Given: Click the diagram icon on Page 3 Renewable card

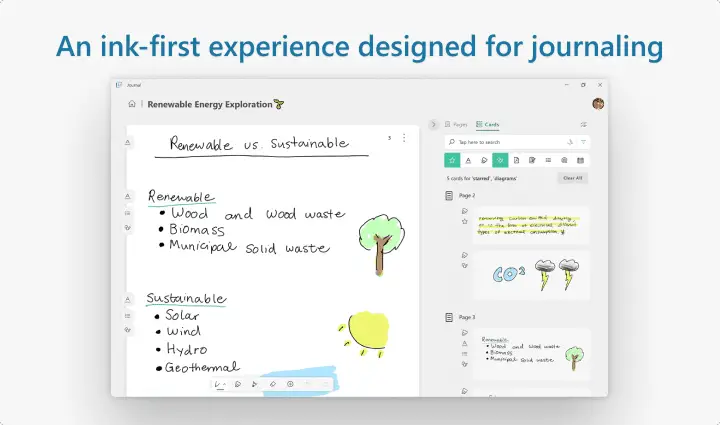Looking at the screenshot, I should point(465,364).
